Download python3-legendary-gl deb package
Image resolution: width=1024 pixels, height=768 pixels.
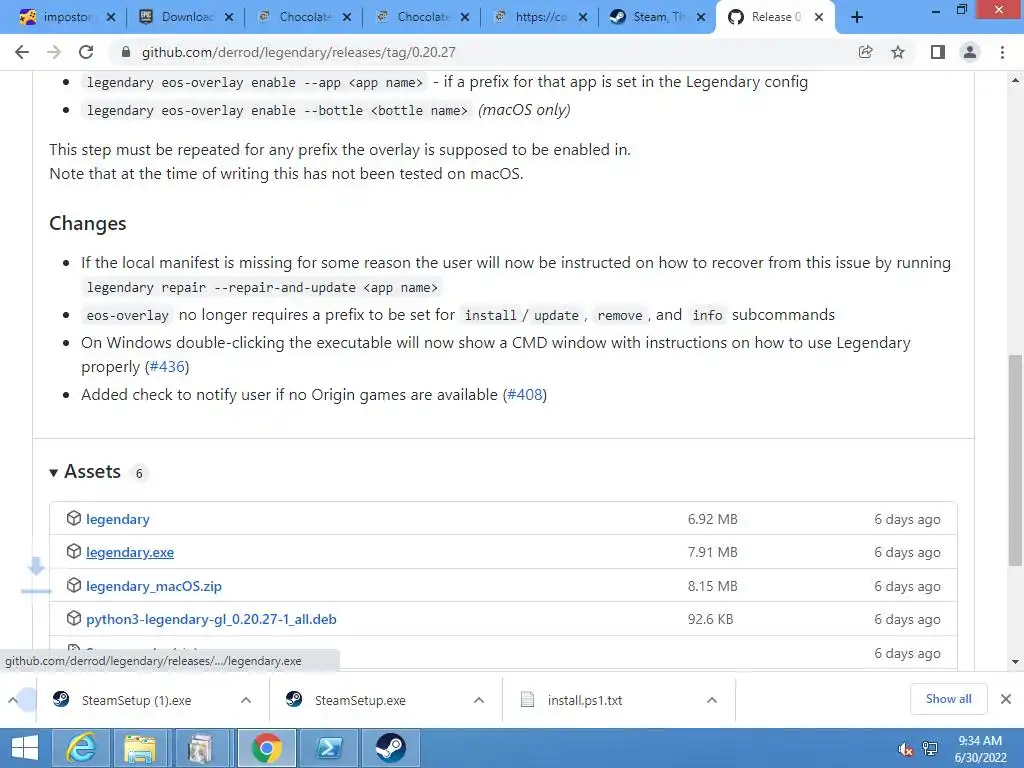click(211, 619)
